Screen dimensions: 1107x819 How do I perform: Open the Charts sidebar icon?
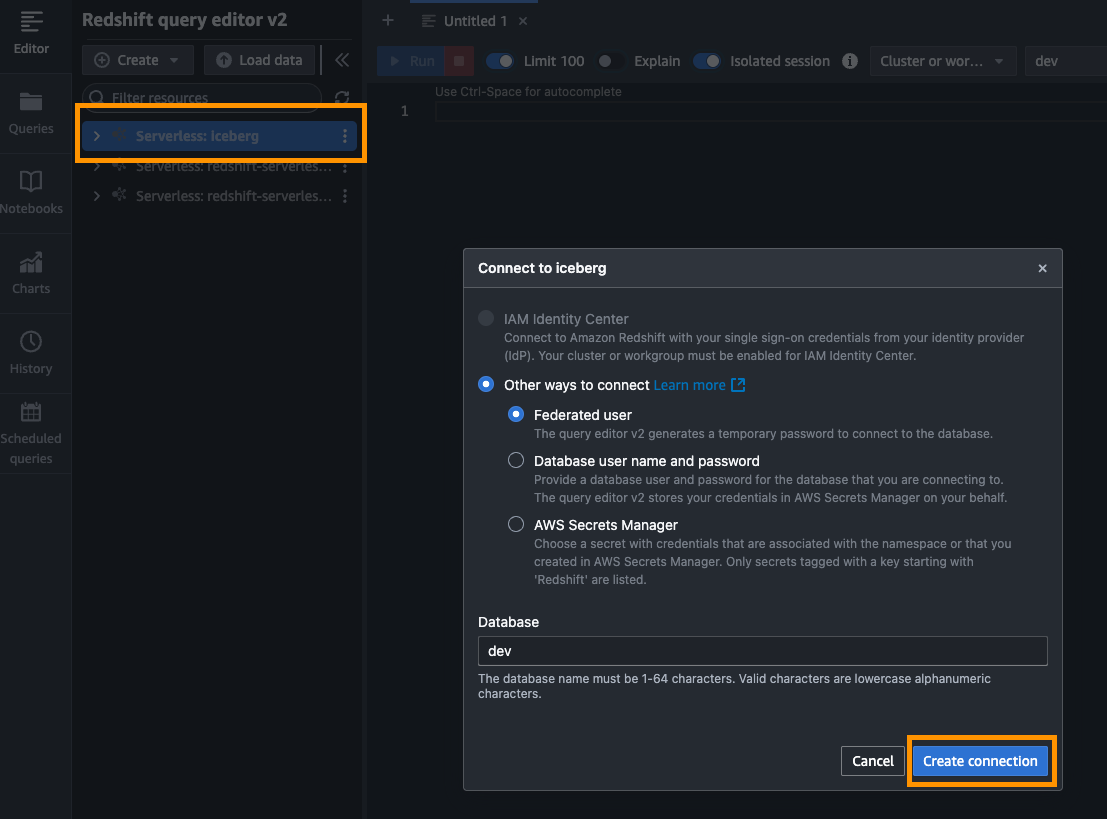(31, 263)
